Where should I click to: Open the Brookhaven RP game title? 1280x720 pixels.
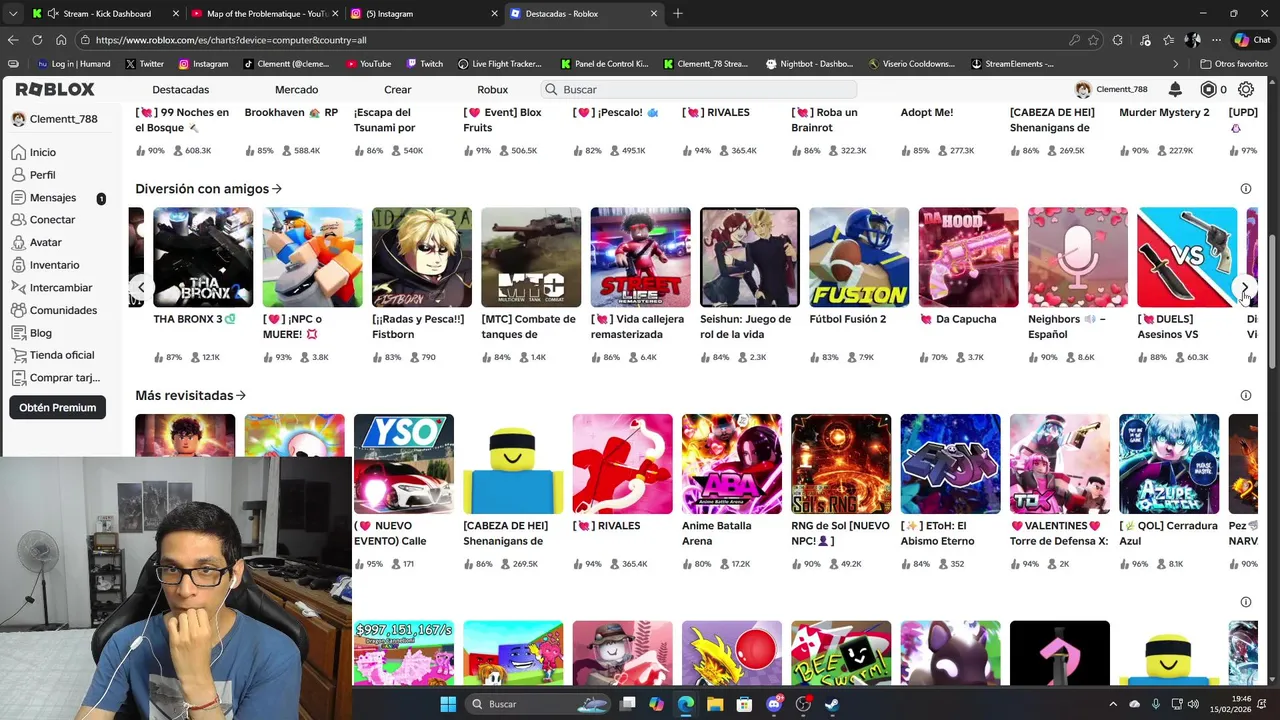[x=291, y=113]
